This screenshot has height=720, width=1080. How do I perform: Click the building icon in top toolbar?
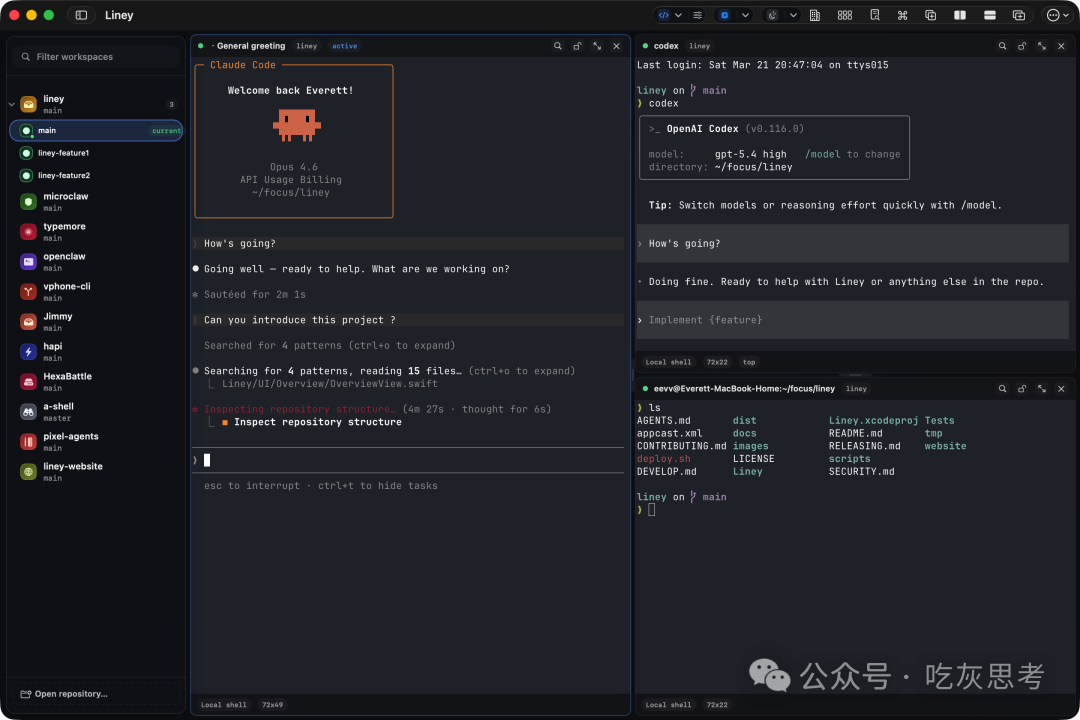(815, 15)
